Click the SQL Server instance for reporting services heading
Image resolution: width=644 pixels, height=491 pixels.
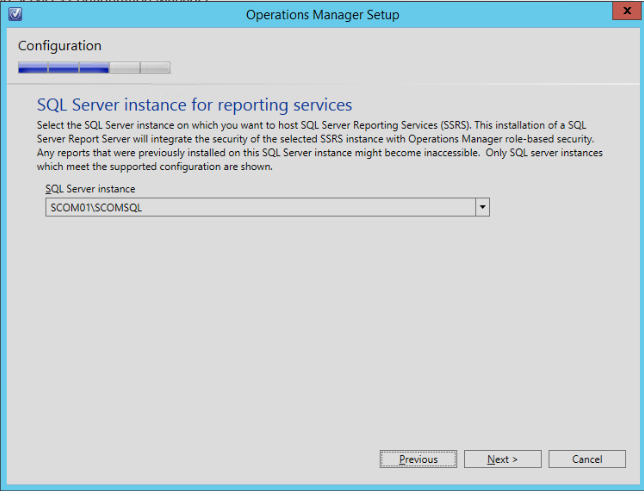click(194, 104)
